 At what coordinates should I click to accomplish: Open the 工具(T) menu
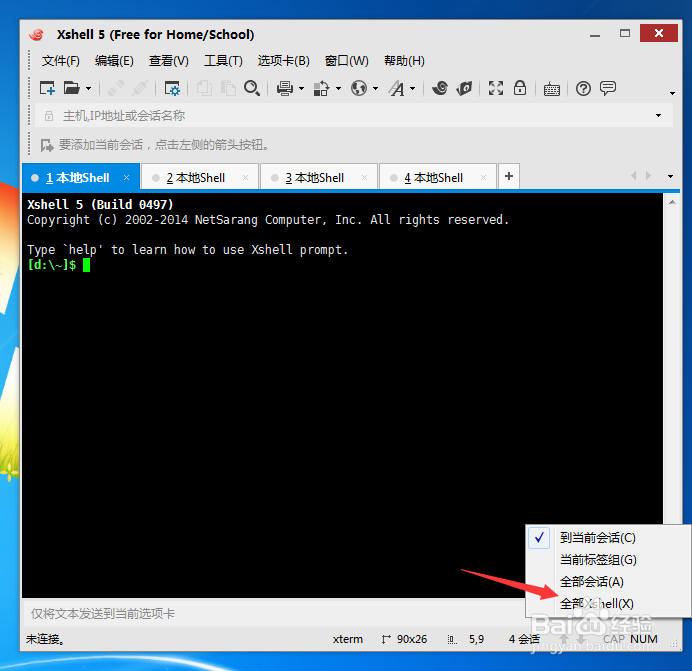(223, 60)
